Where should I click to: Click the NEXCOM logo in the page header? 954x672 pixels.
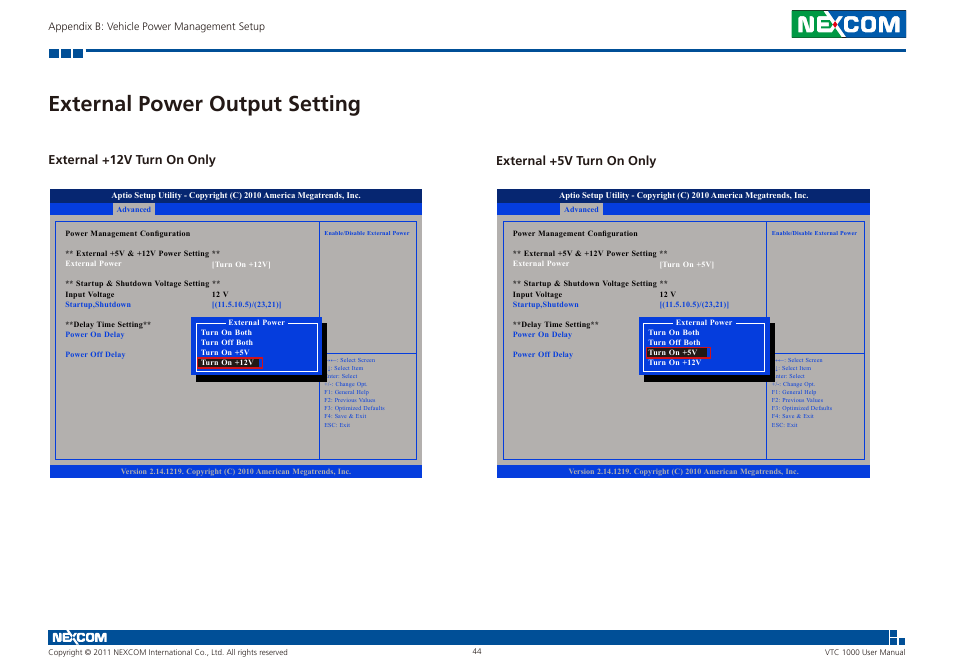848,24
